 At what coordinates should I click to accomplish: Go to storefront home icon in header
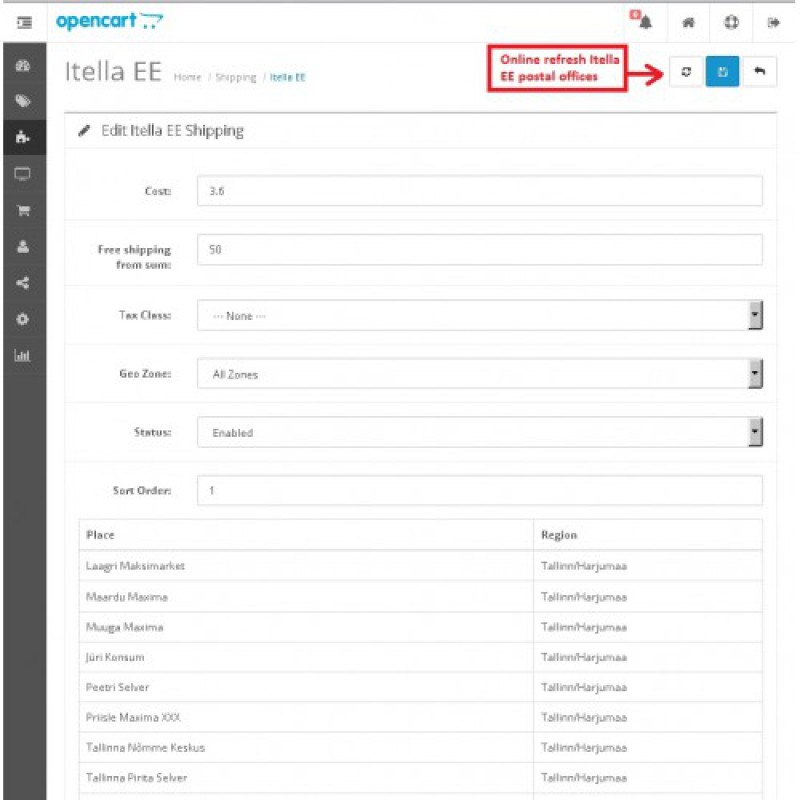[688, 22]
